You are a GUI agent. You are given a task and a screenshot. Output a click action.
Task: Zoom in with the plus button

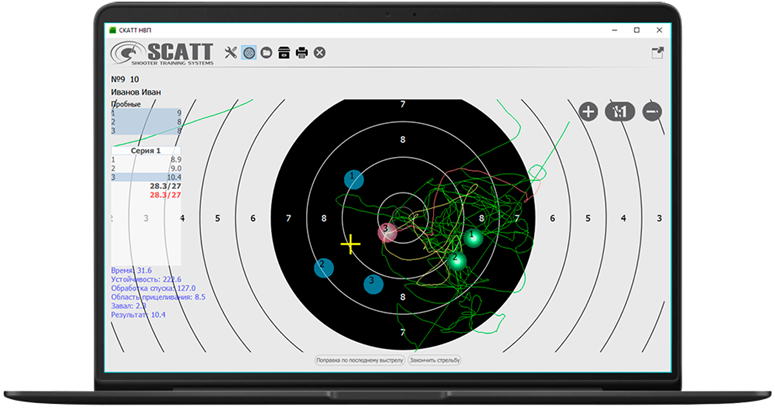coord(588,112)
